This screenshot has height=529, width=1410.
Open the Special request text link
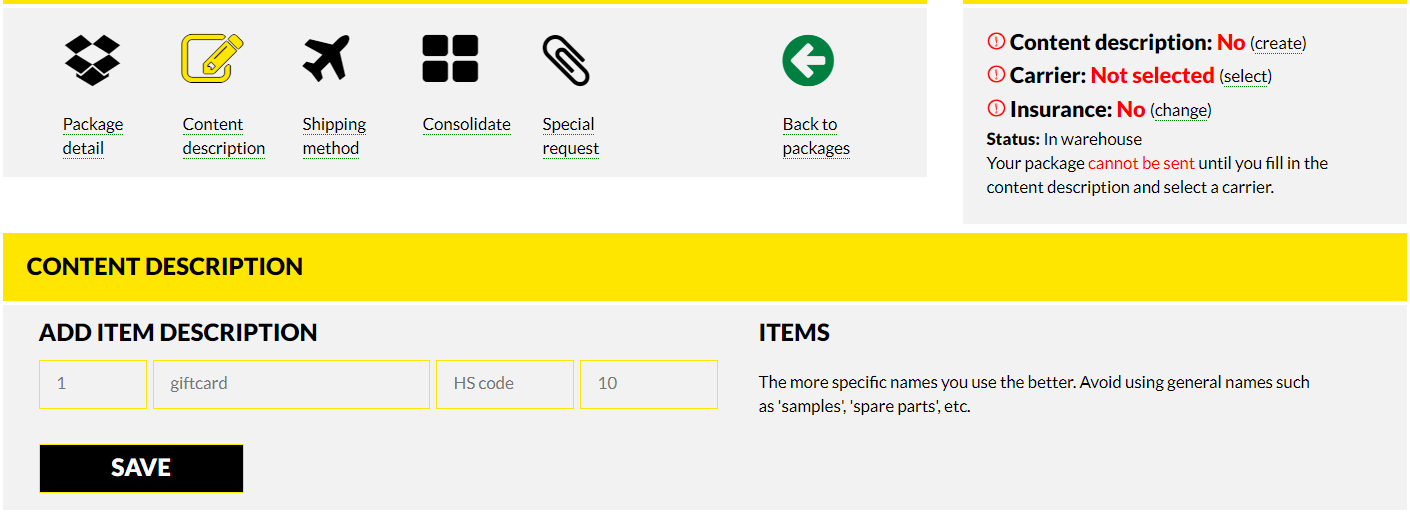click(570, 136)
